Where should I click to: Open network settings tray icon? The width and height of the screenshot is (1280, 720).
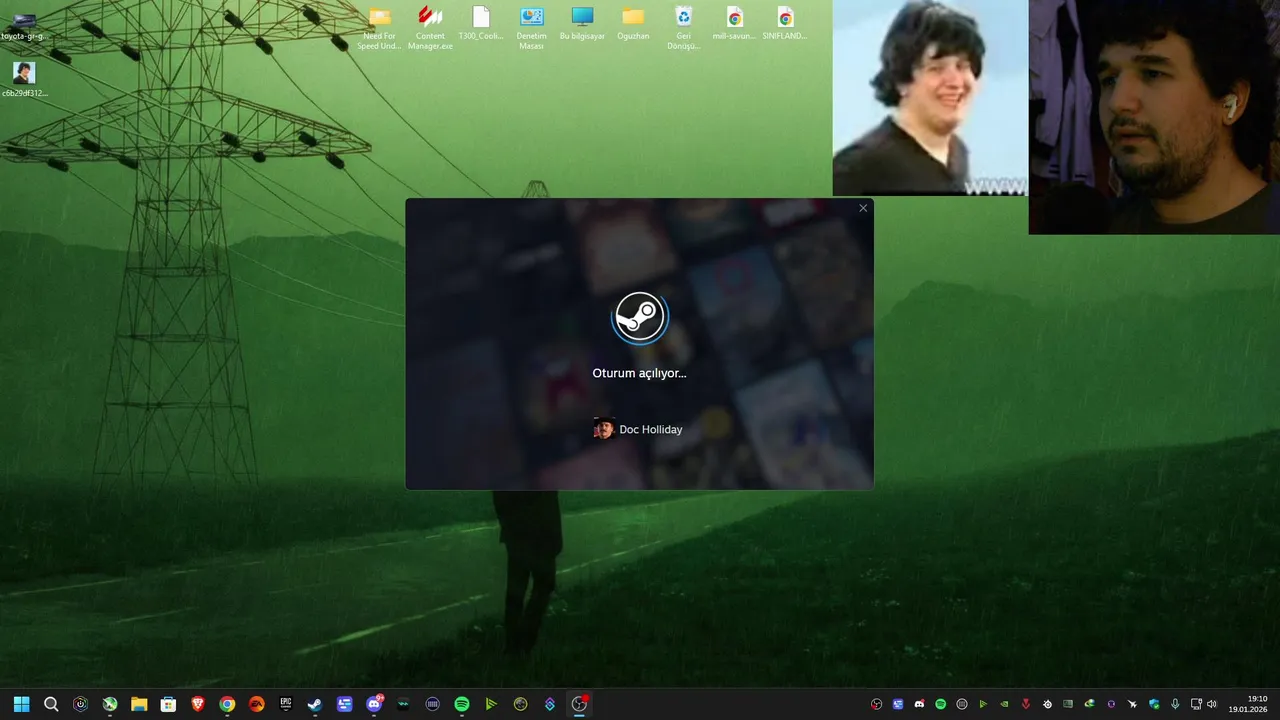pyautogui.click(x=1196, y=704)
